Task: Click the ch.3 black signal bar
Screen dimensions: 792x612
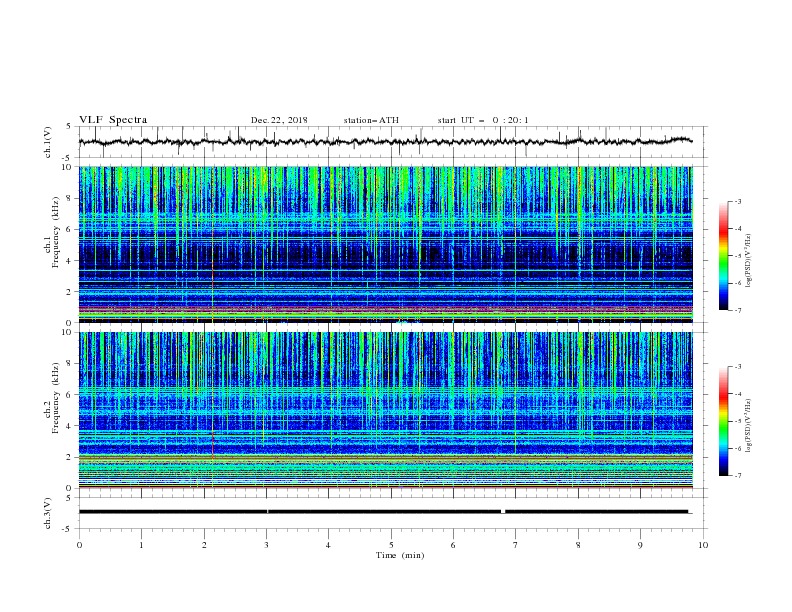Action: (384, 512)
